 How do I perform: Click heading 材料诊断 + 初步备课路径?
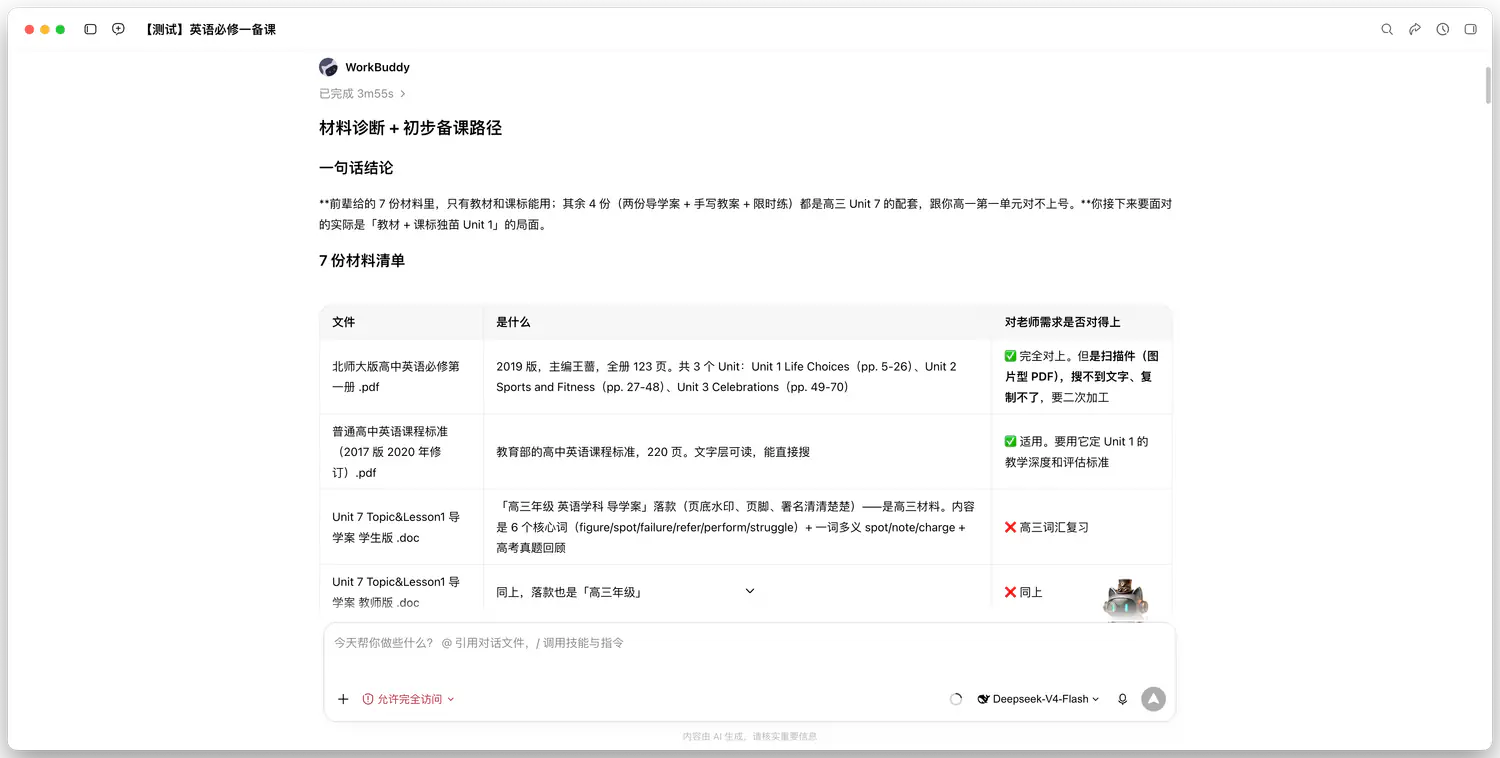click(x=410, y=128)
